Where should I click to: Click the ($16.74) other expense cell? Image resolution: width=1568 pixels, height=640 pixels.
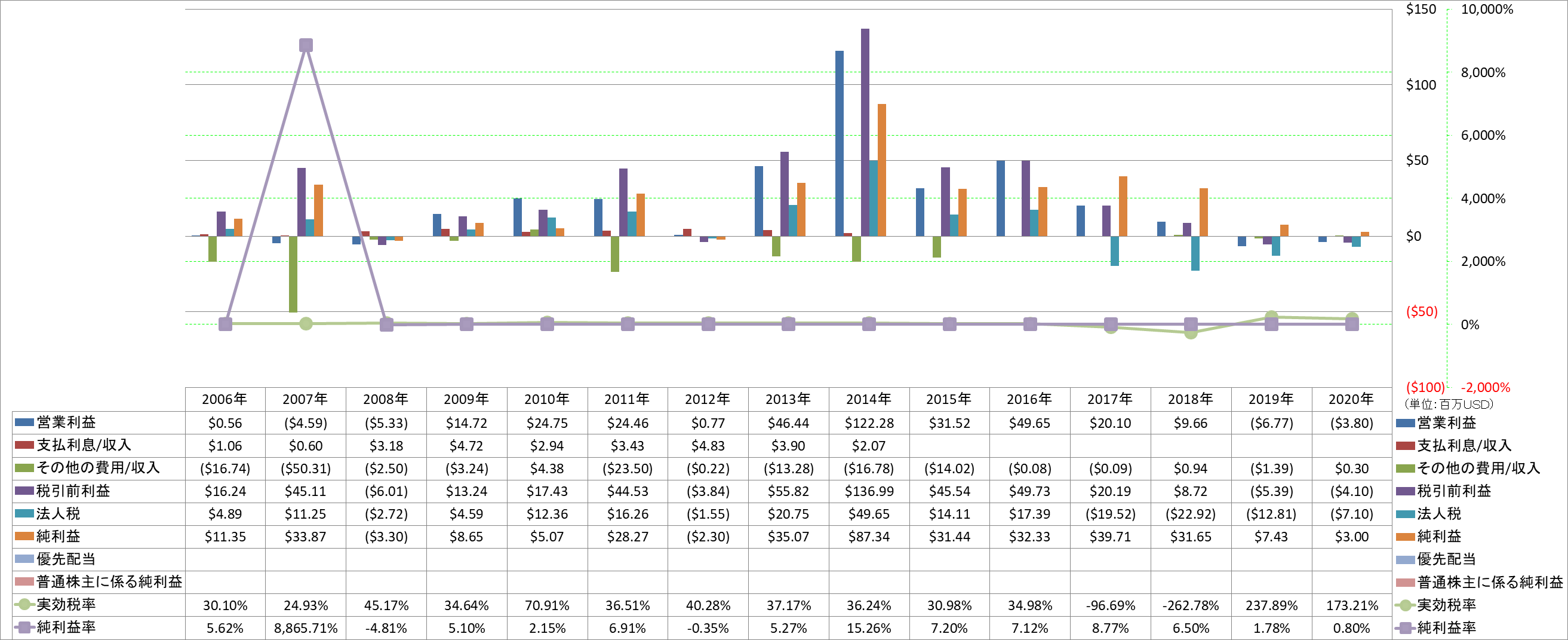(225, 468)
